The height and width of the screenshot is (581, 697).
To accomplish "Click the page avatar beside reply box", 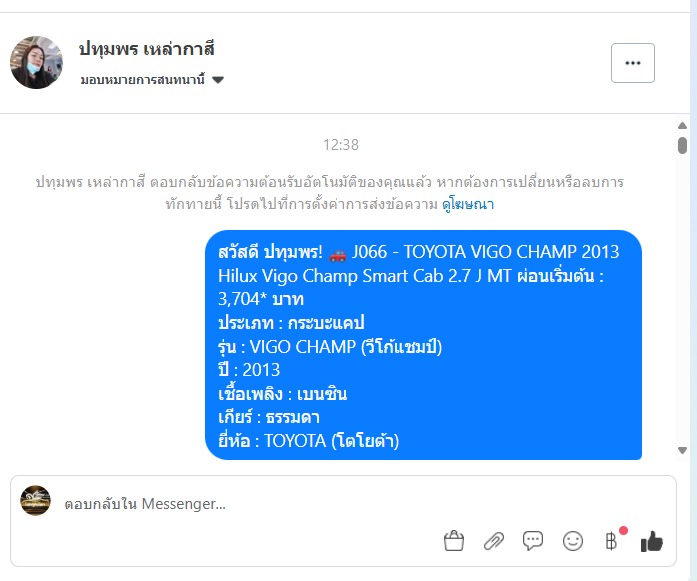I will pyautogui.click(x=36, y=501).
